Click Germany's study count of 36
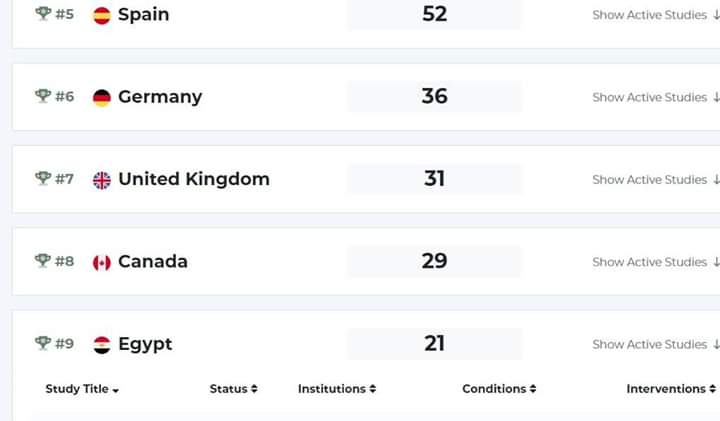This screenshot has width=720, height=421. [x=434, y=97]
